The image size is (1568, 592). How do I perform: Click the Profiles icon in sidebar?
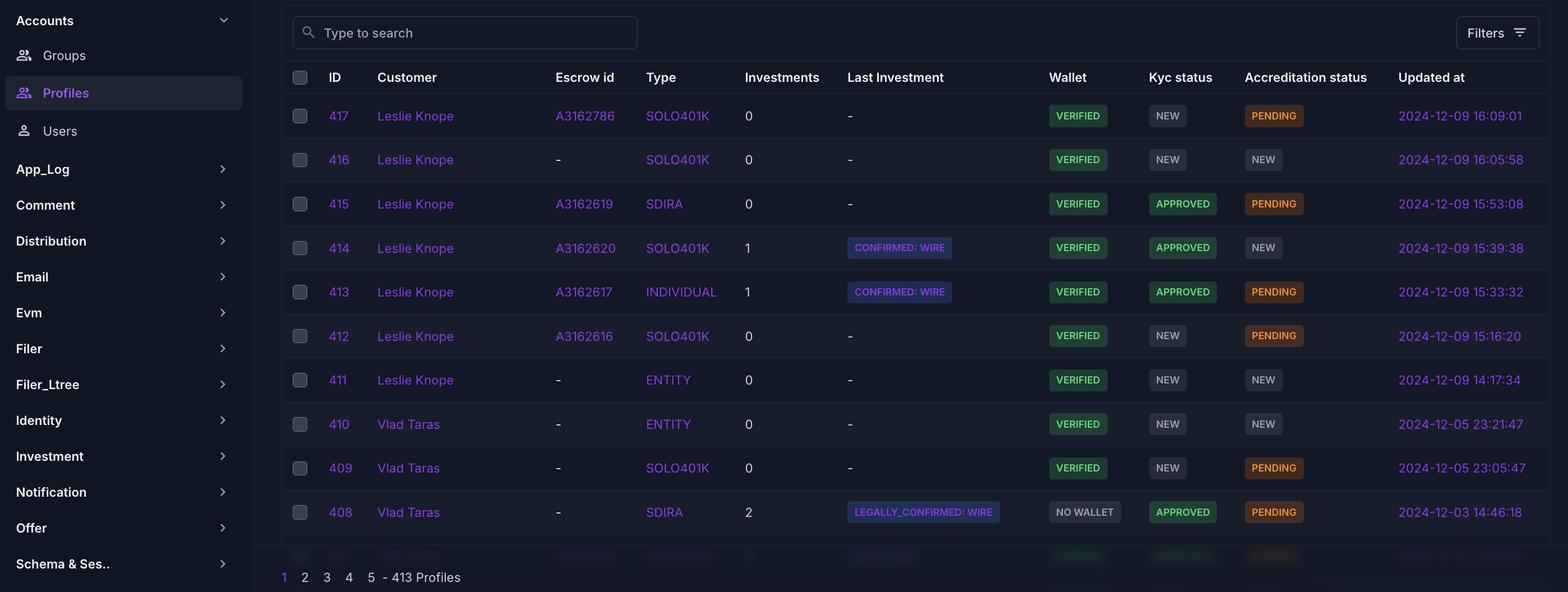[24, 93]
